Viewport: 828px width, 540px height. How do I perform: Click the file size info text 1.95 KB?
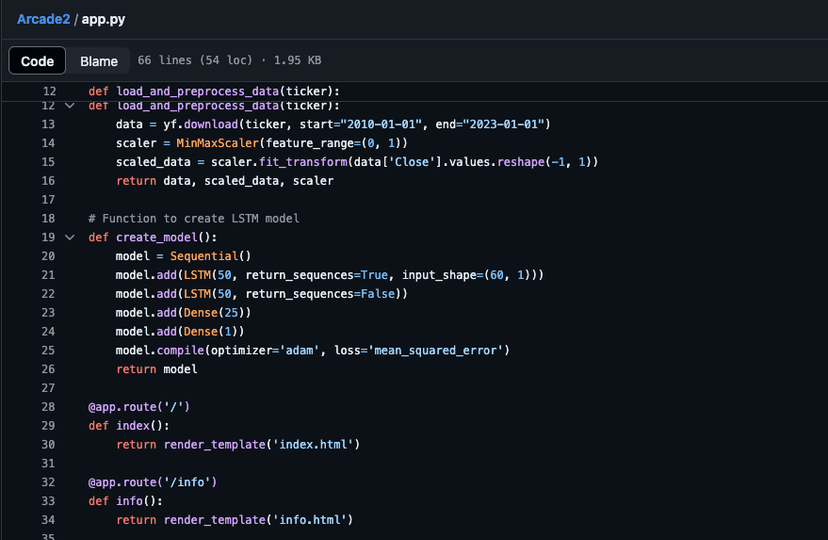coord(297,61)
